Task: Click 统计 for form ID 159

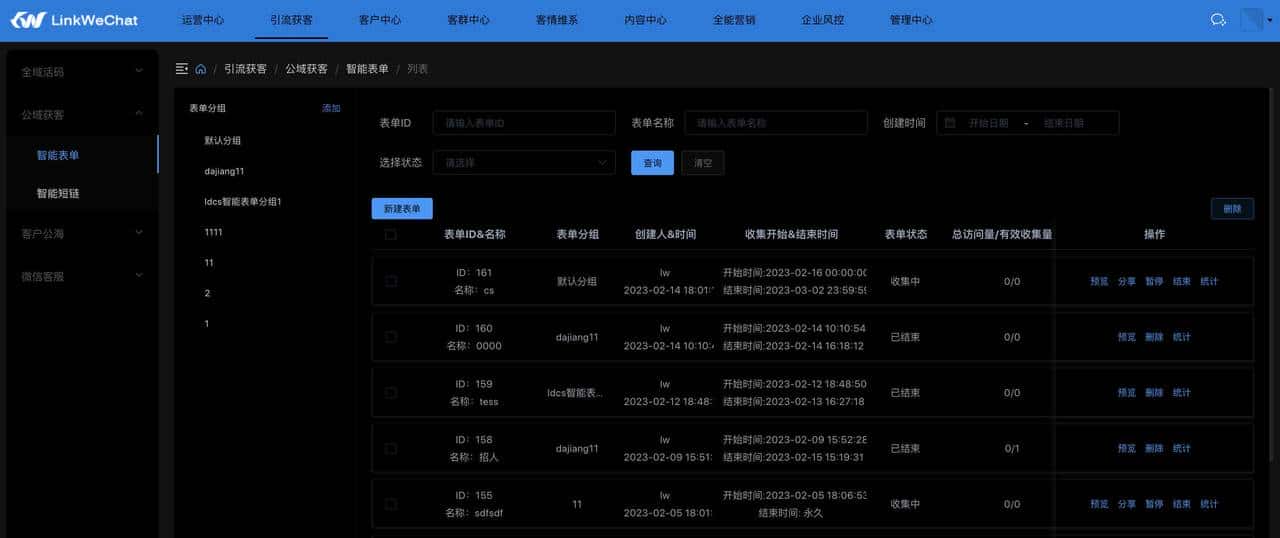Action: pyautogui.click(x=1182, y=393)
